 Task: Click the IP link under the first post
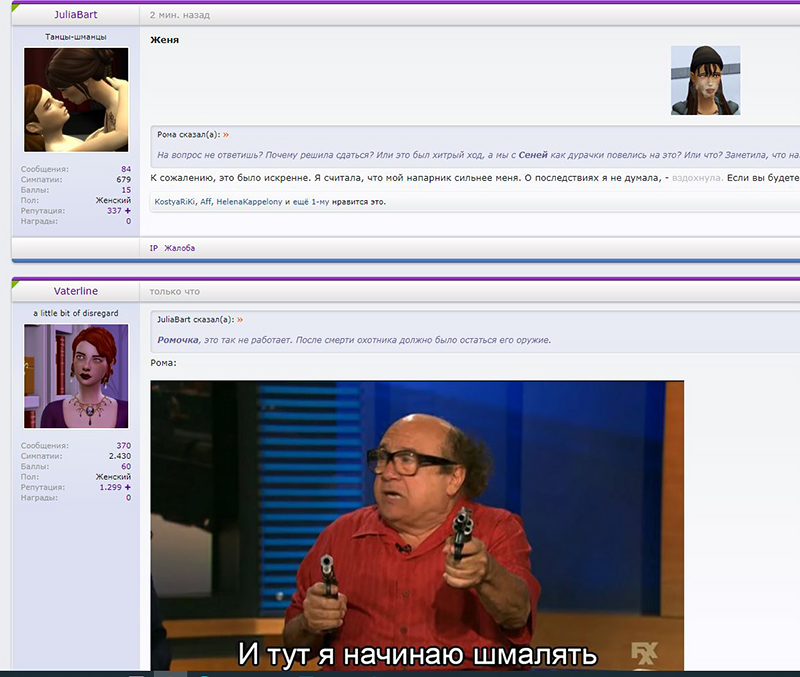coord(154,247)
